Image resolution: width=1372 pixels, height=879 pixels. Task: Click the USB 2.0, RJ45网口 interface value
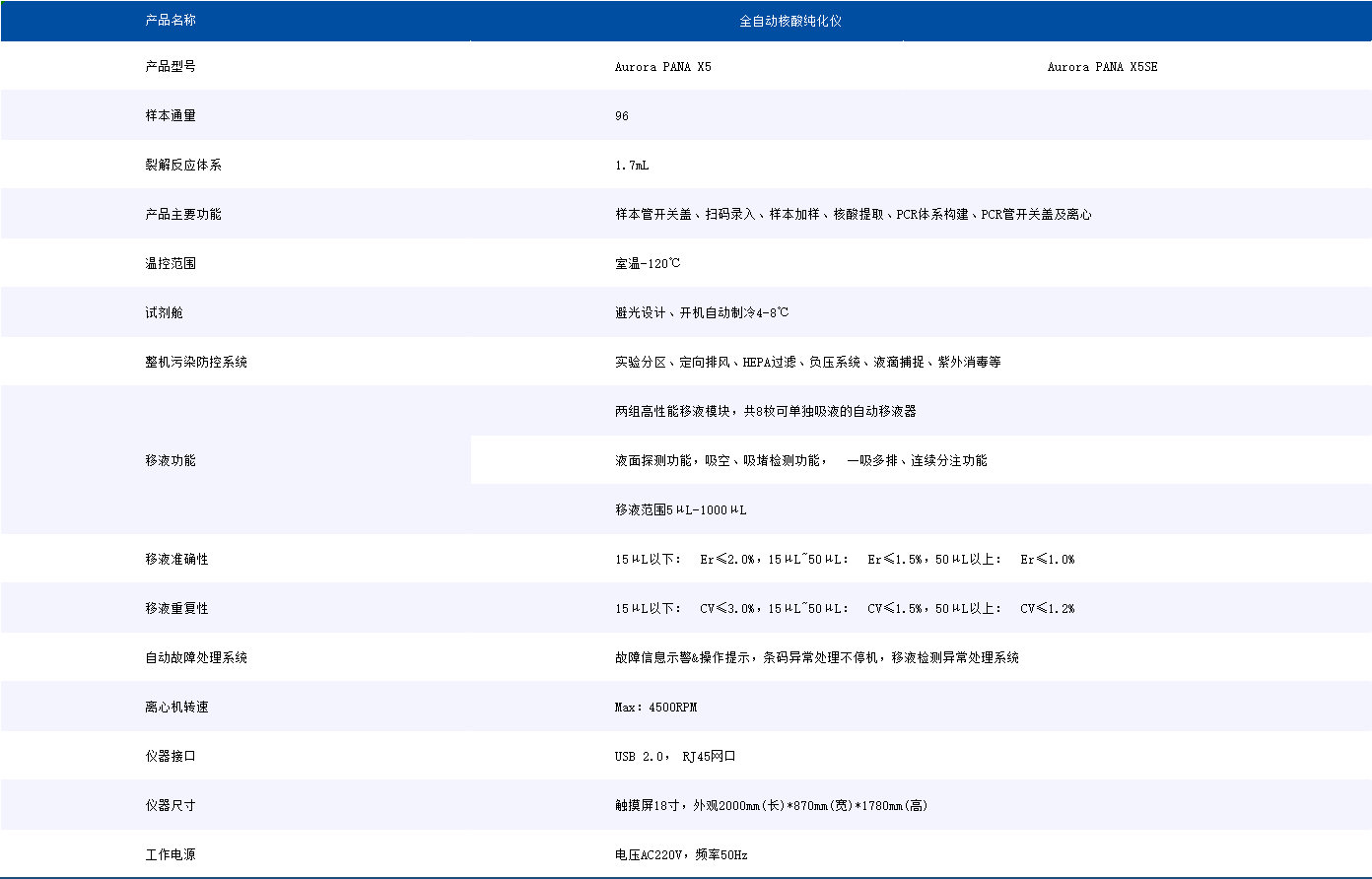(675, 757)
